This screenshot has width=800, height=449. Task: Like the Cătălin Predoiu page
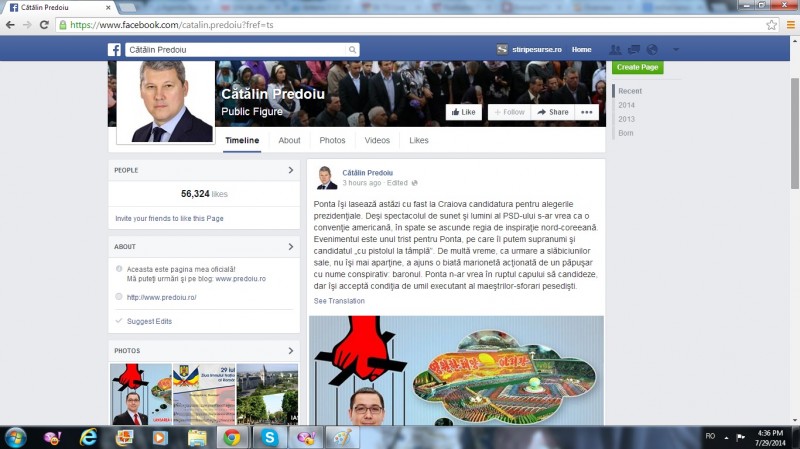[463, 112]
